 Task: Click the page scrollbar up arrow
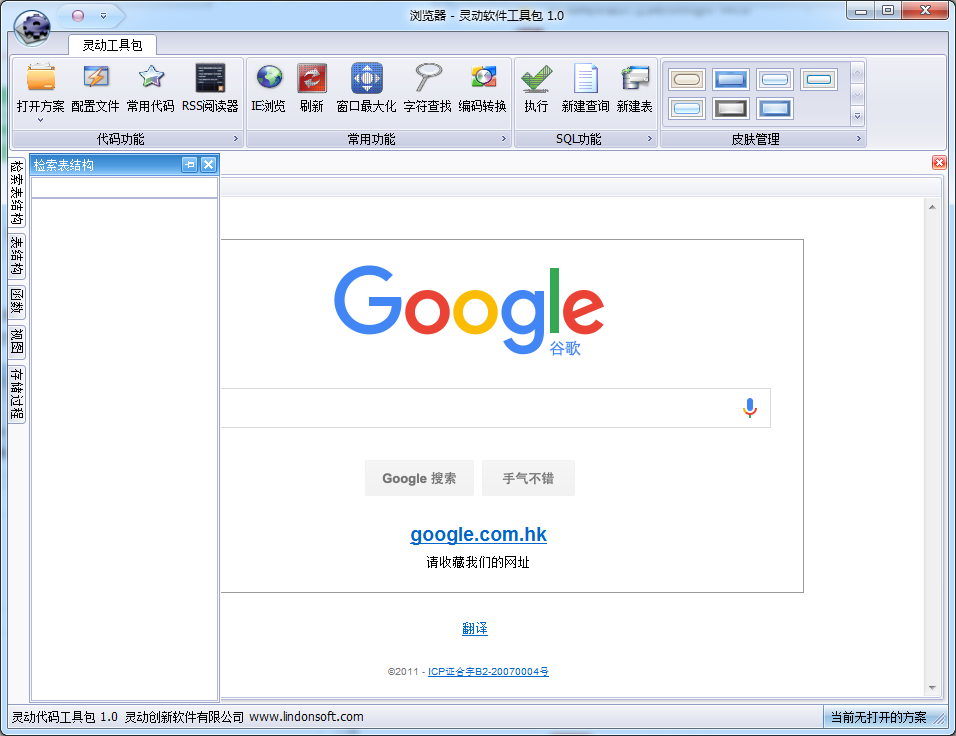[x=932, y=207]
